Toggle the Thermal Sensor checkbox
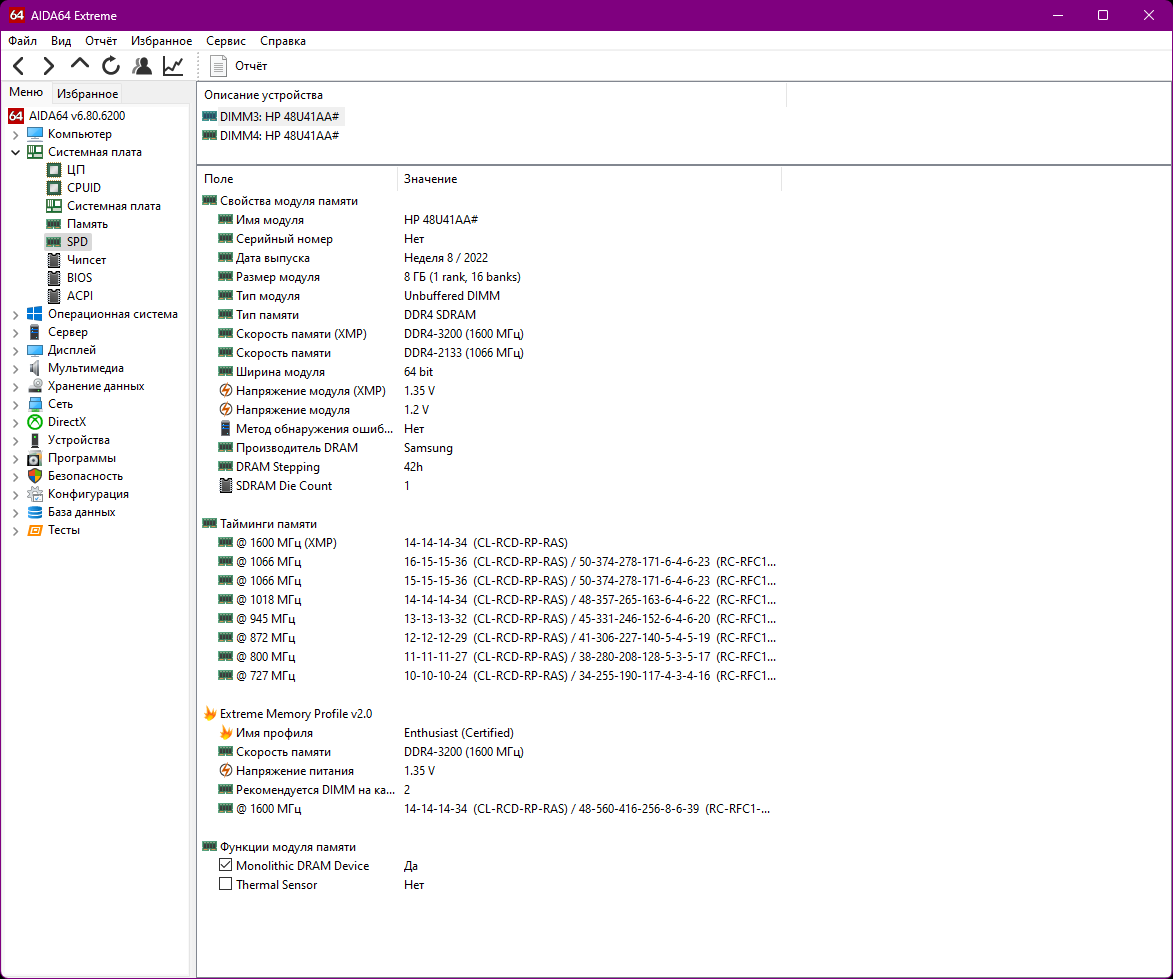The width and height of the screenshot is (1173, 979). (225, 884)
